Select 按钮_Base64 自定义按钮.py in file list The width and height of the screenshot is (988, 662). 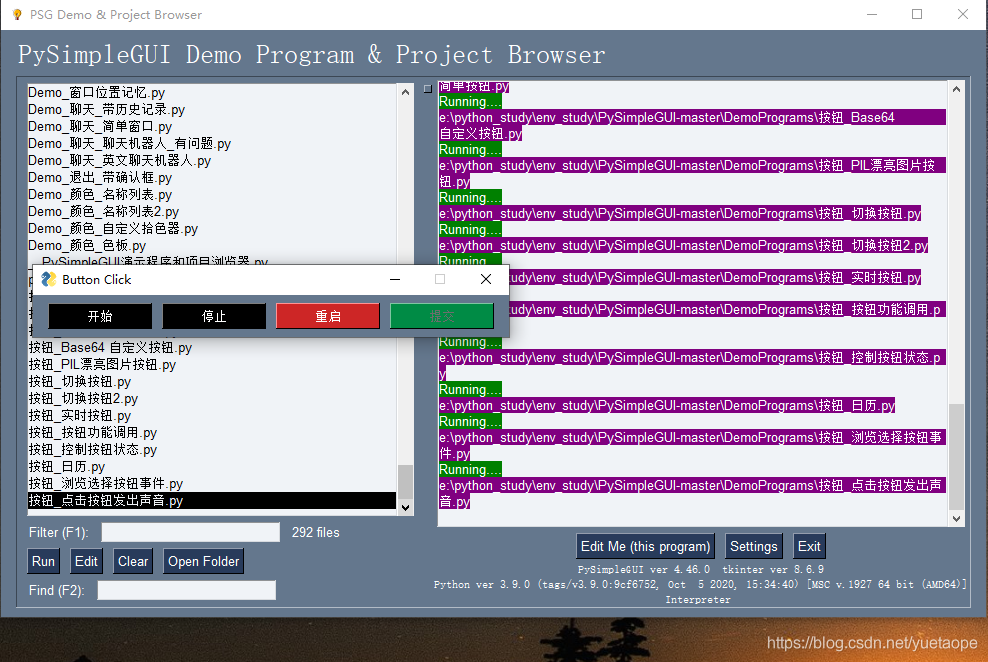212,348
